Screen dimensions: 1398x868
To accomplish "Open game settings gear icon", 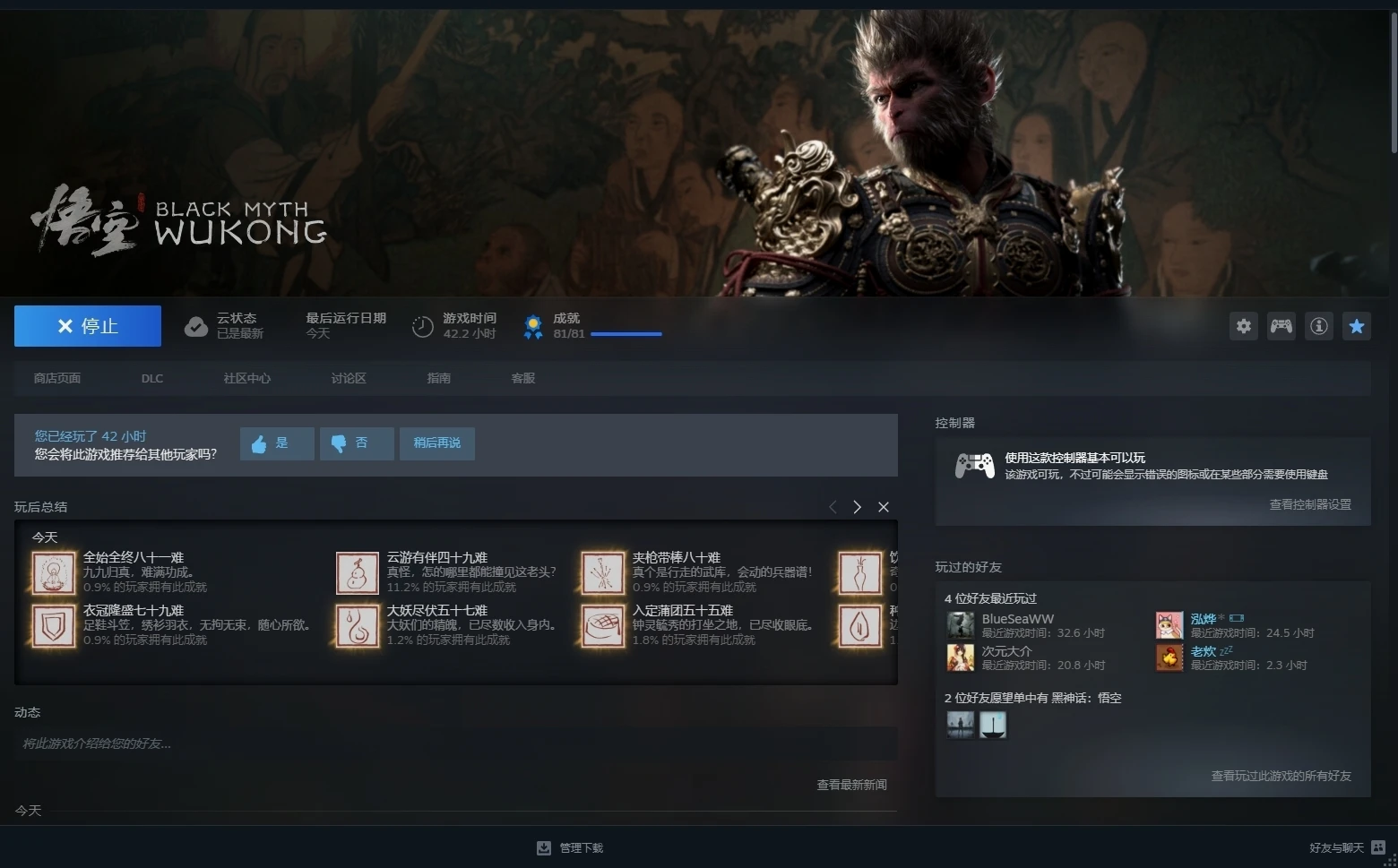I will pos(1244,326).
